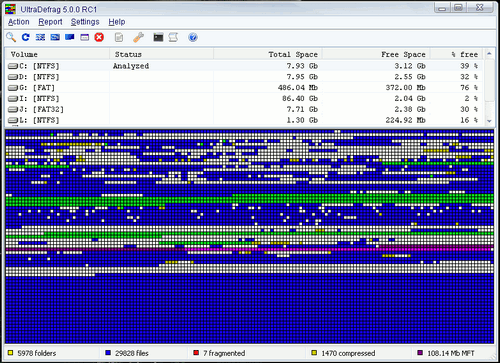Viewport: 500px width, 363px height.
Task: Run the Quick optimization toolbar icon
Action: tap(55, 37)
